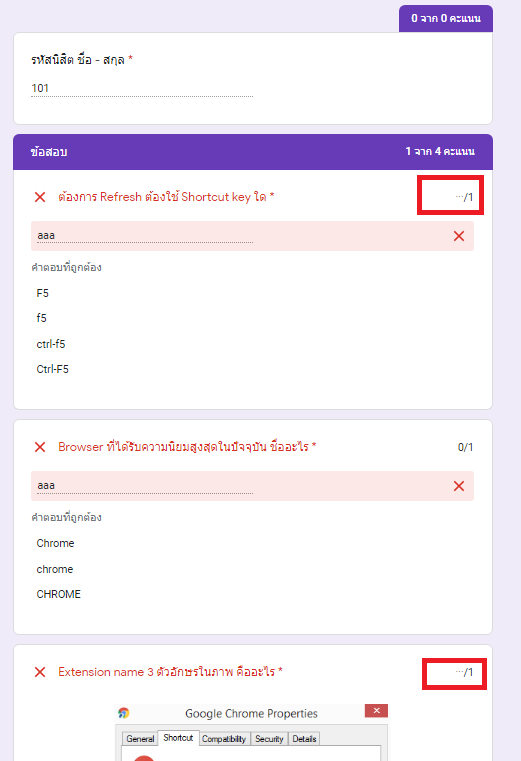
Task: Open the Details tab
Action: 304,739
